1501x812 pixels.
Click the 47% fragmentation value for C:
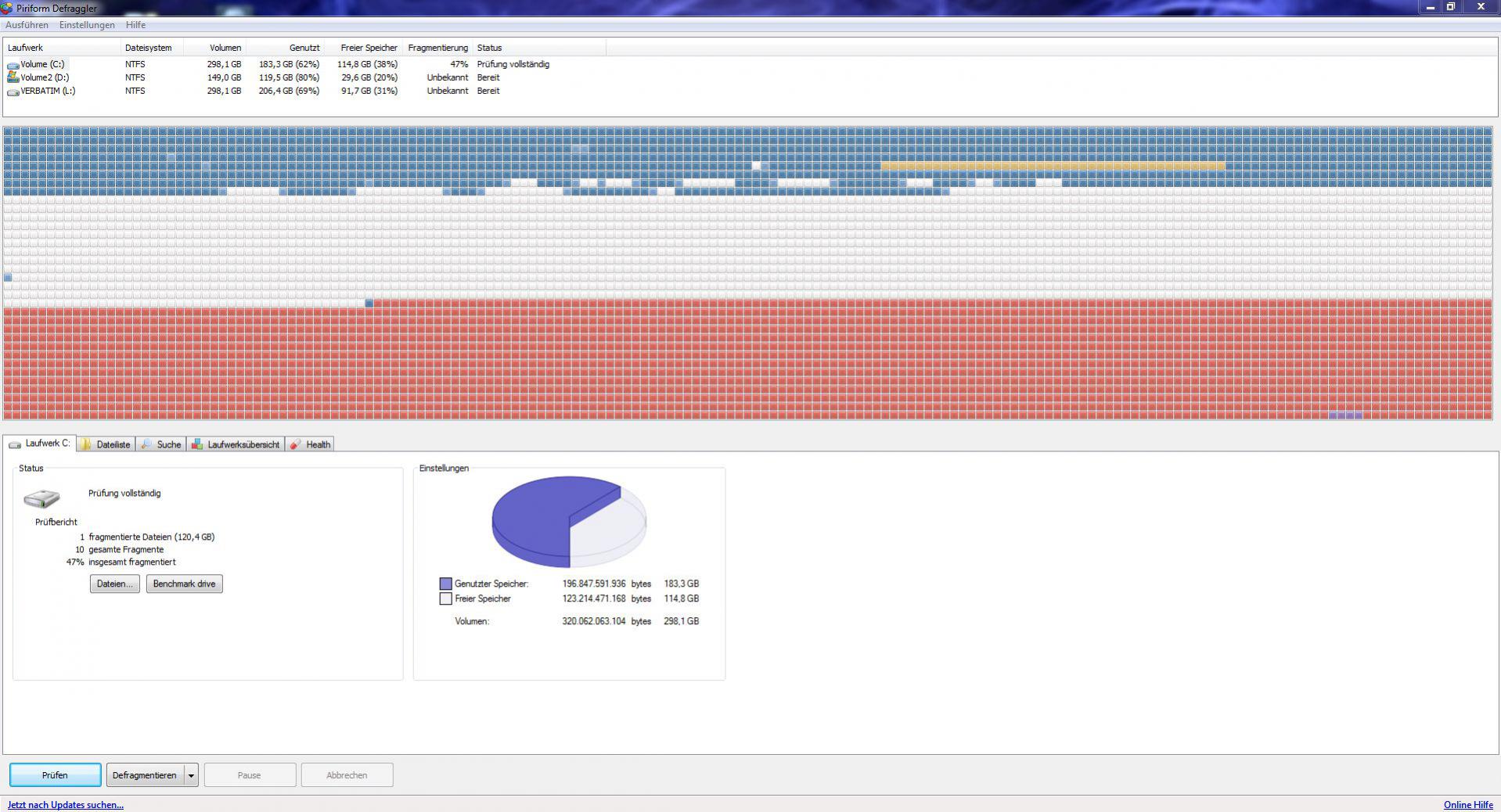pyautogui.click(x=459, y=64)
